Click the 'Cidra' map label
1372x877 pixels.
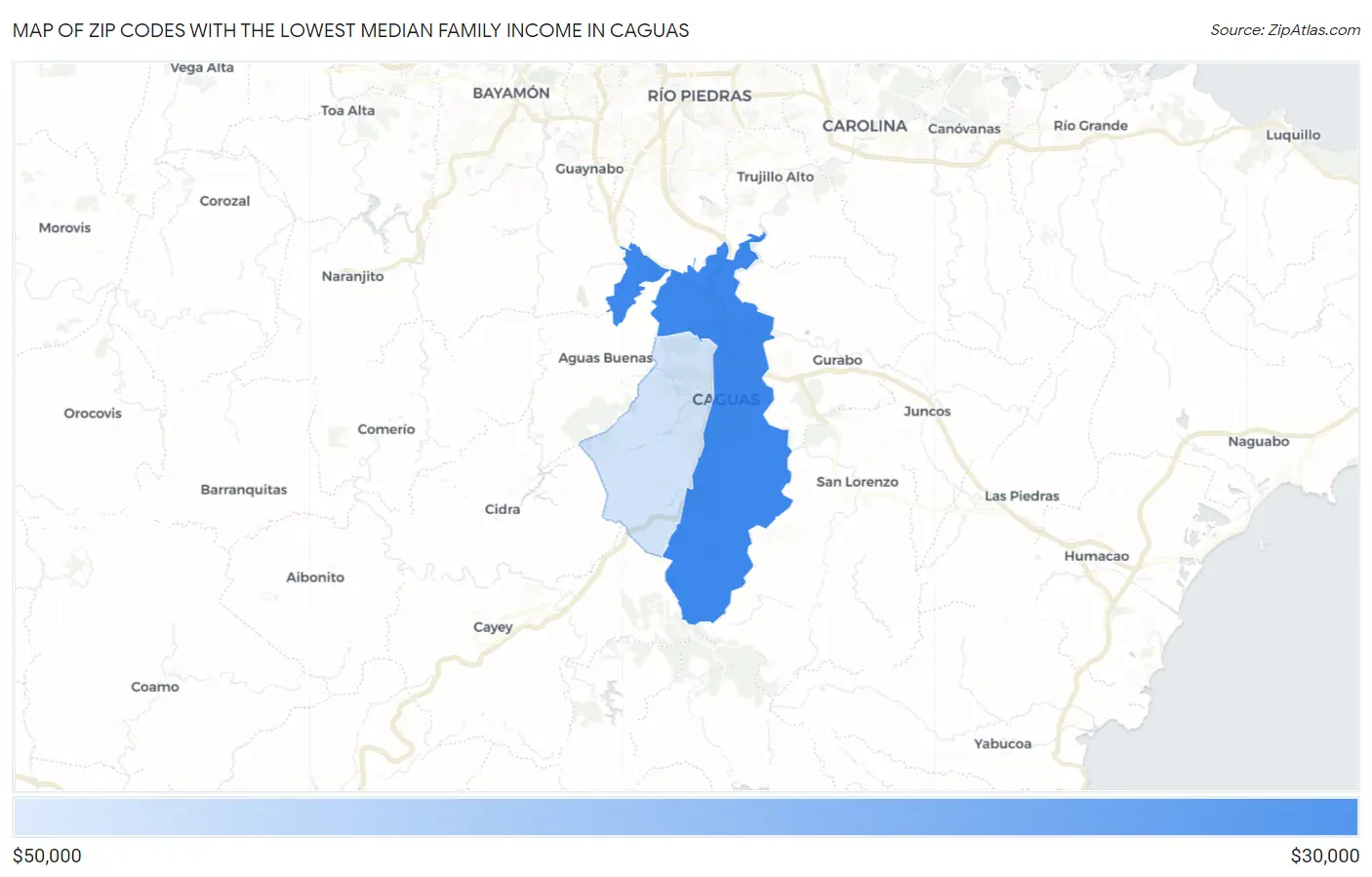pyautogui.click(x=503, y=509)
